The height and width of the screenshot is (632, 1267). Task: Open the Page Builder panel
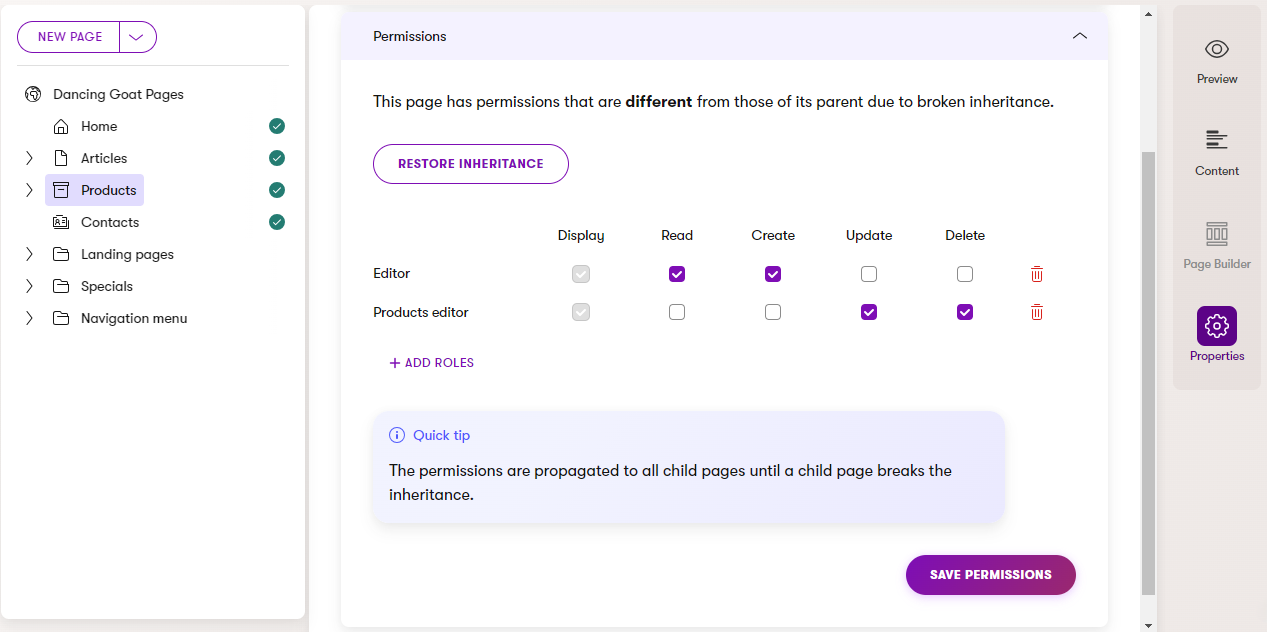pyautogui.click(x=1216, y=235)
